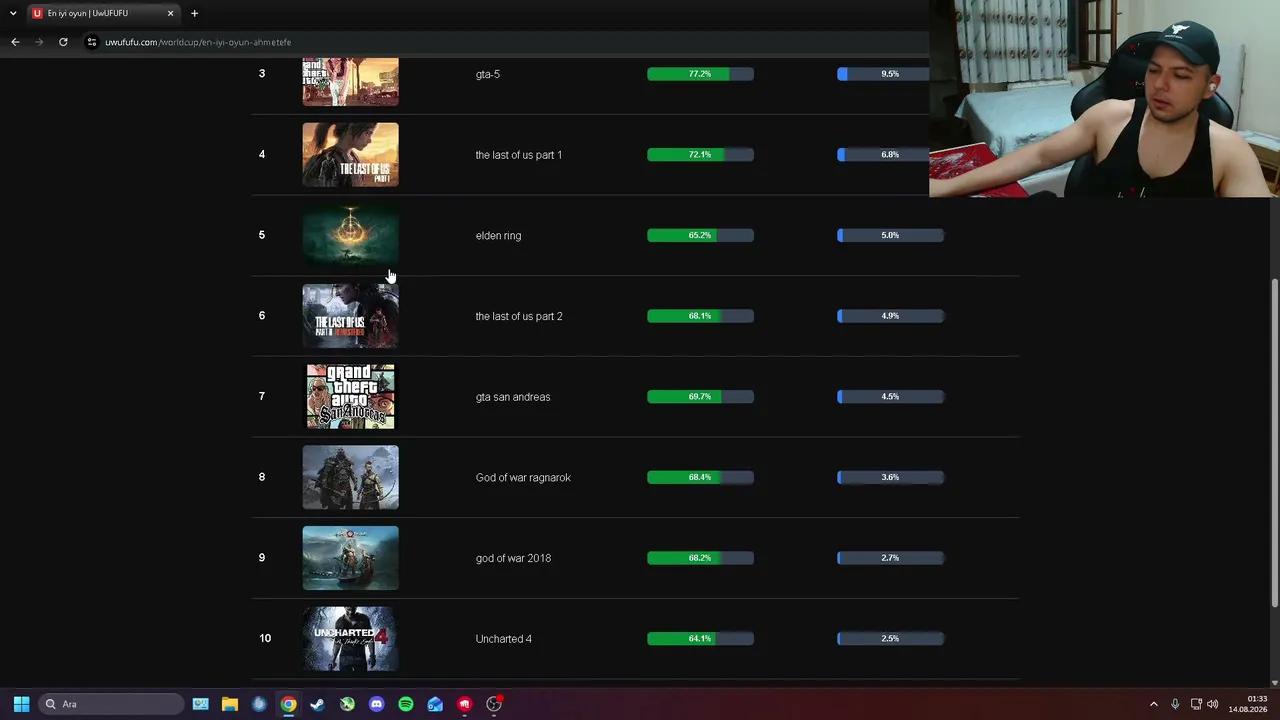
Task: Click the Elden Ring thumbnail
Action: [350, 235]
